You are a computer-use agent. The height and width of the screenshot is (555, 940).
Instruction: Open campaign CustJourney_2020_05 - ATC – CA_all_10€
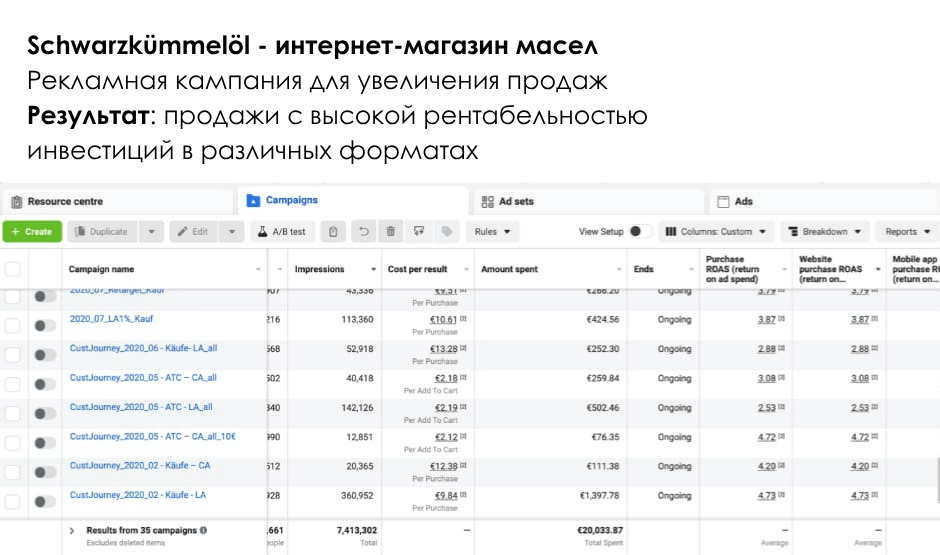152,436
